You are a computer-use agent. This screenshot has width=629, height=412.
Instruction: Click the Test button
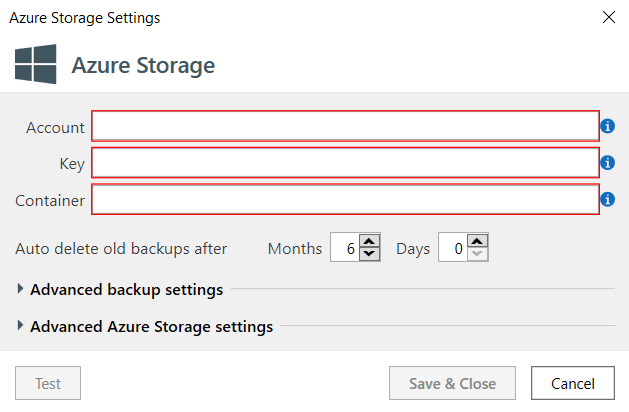(x=48, y=383)
